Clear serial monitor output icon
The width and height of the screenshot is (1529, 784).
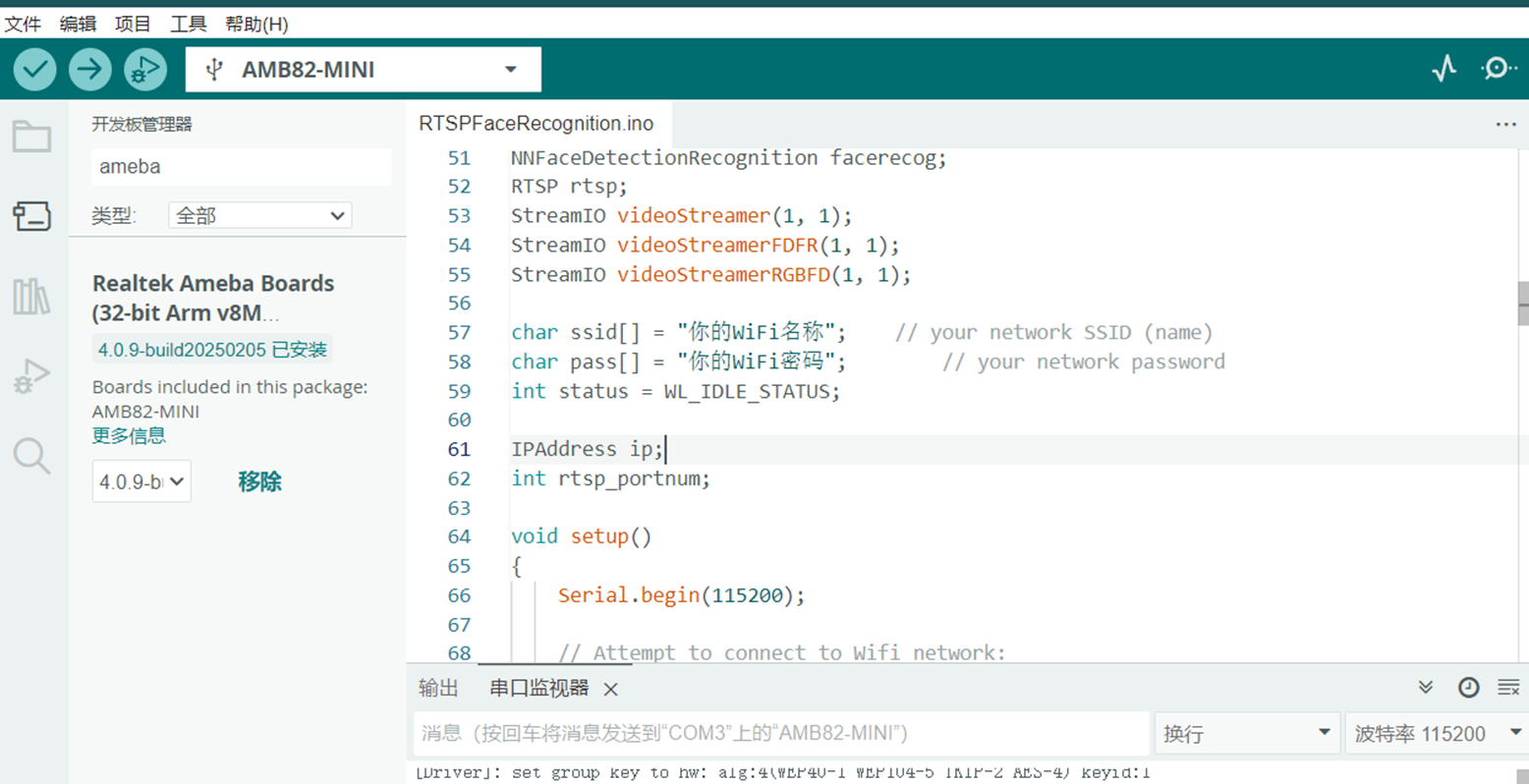point(1508,688)
